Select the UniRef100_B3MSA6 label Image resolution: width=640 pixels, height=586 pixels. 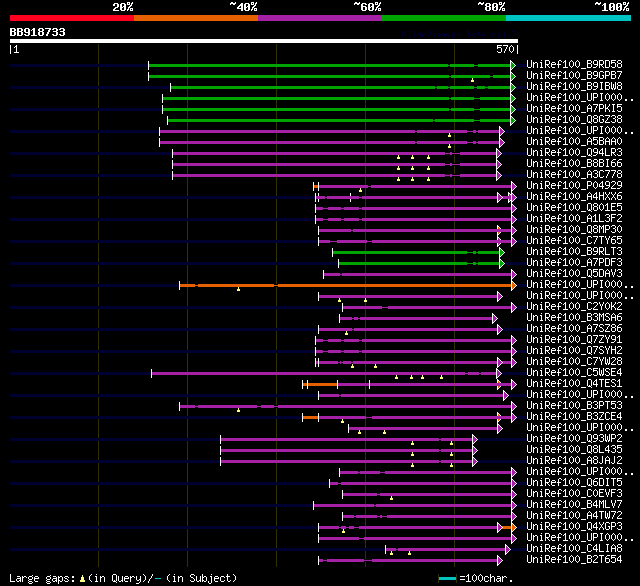click(574, 318)
